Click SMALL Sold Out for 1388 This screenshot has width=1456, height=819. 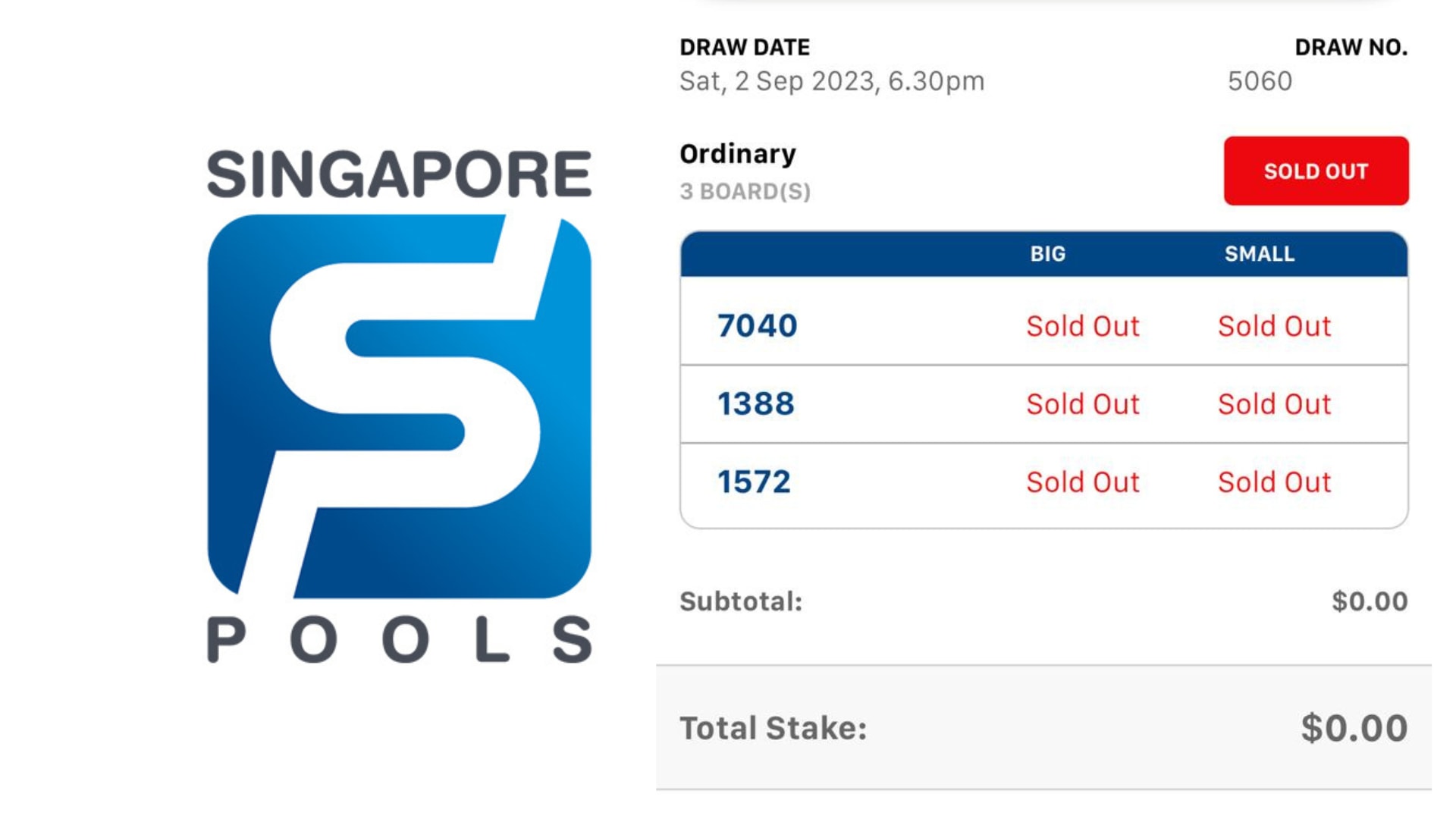[1275, 404]
